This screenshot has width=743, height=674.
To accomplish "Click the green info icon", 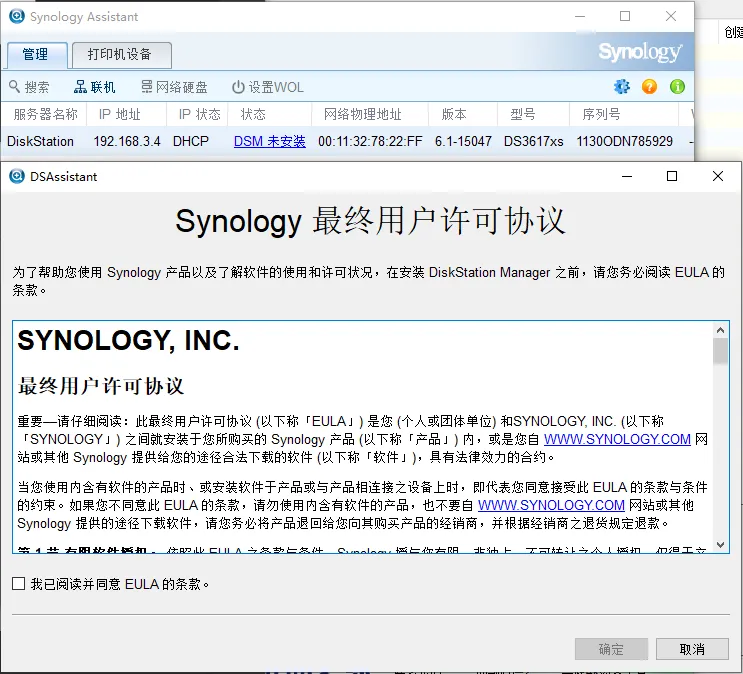I will tap(677, 87).
